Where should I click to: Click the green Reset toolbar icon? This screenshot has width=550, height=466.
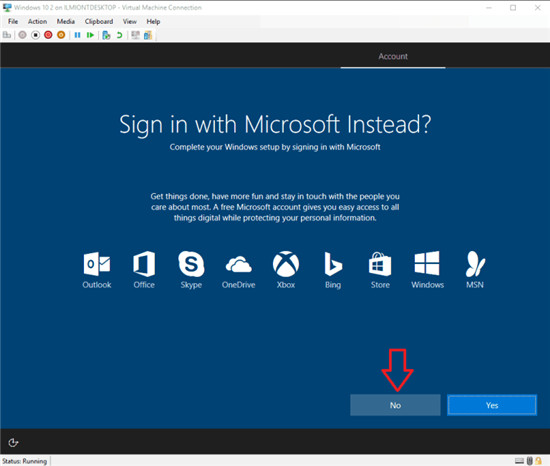tap(90, 35)
